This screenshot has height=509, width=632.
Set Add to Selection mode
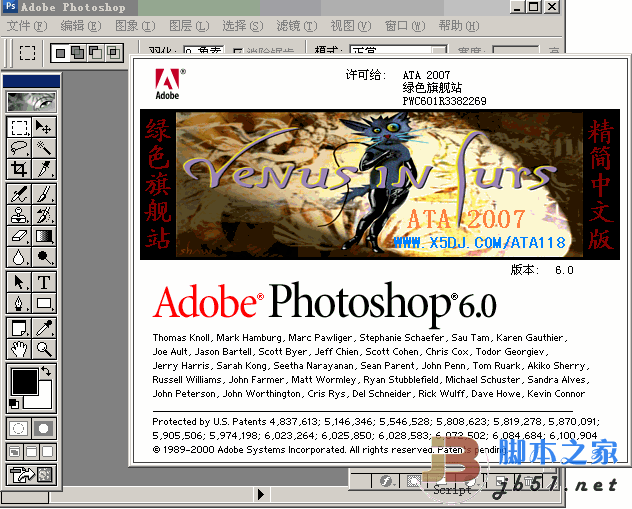tap(78, 53)
